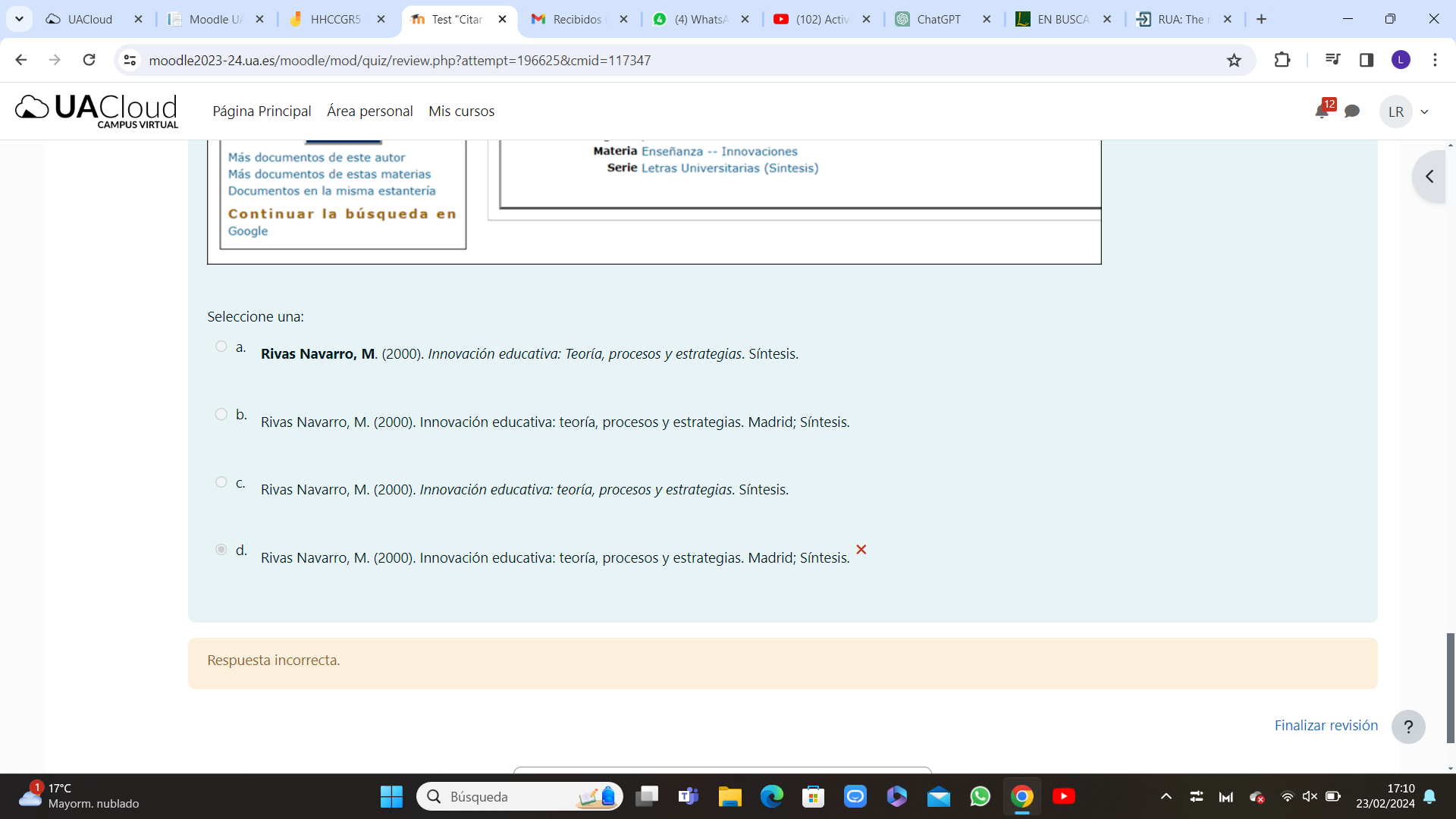Select radio option a. bold Rivas Navarro

coord(221,347)
